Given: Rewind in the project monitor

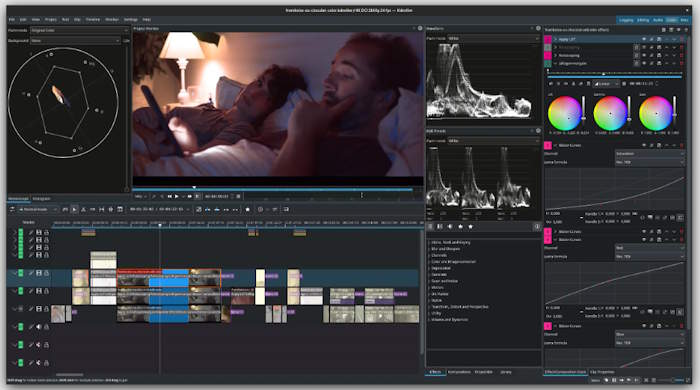Looking at the screenshot, I should pyautogui.click(x=169, y=196).
